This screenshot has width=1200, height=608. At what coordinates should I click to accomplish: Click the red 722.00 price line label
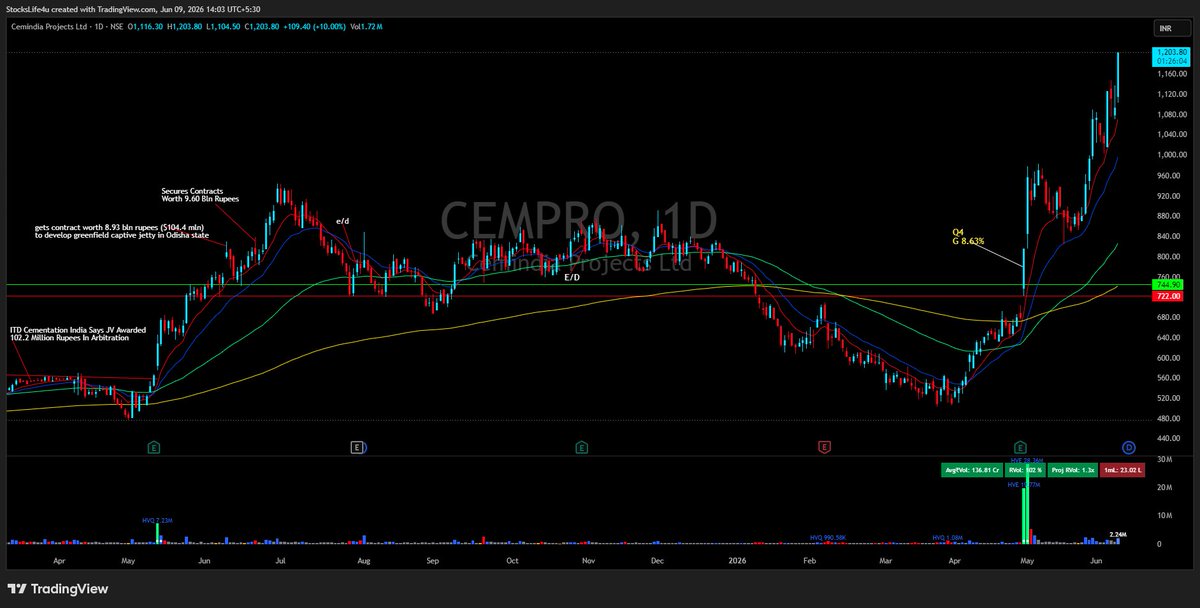(x=1169, y=297)
